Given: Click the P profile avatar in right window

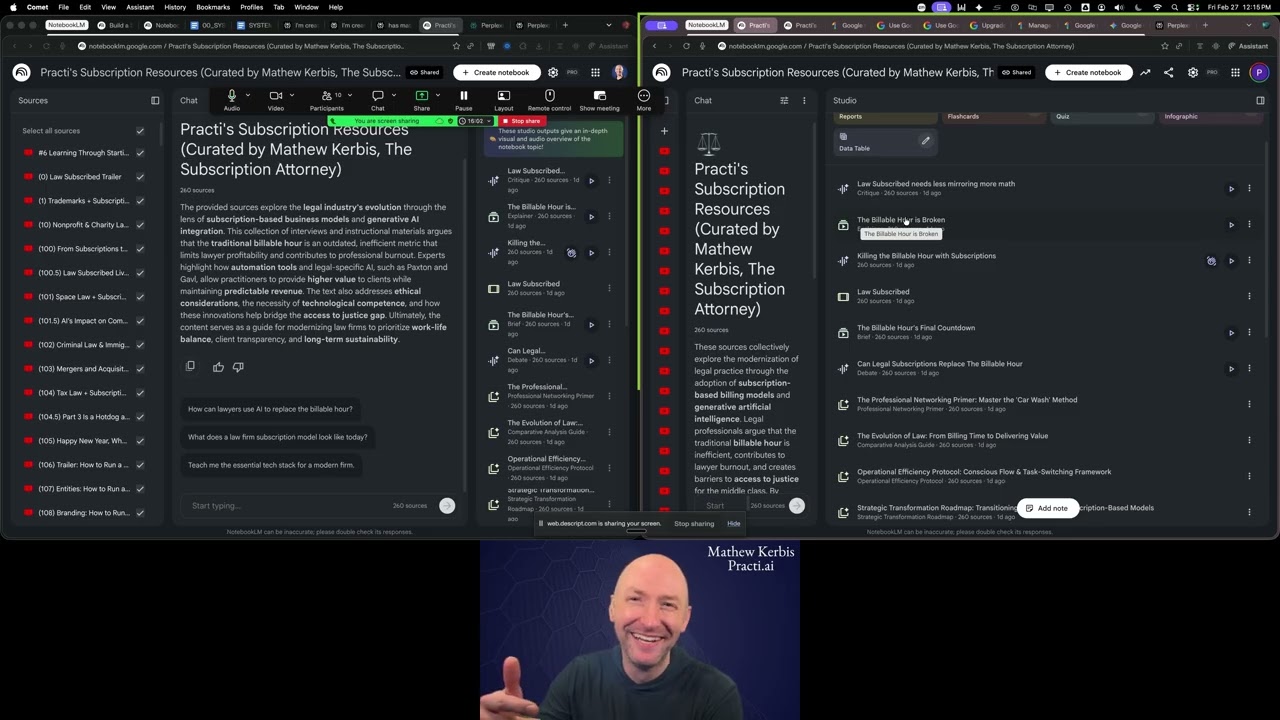Looking at the screenshot, I should pyautogui.click(x=1259, y=72).
